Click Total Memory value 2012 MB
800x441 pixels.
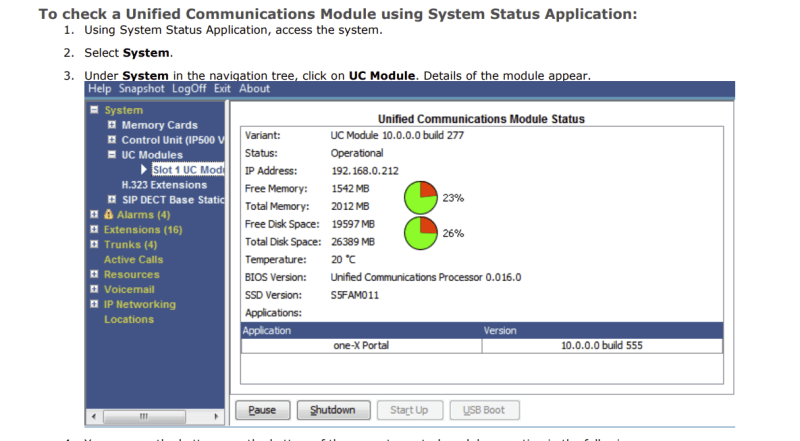(x=350, y=206)
